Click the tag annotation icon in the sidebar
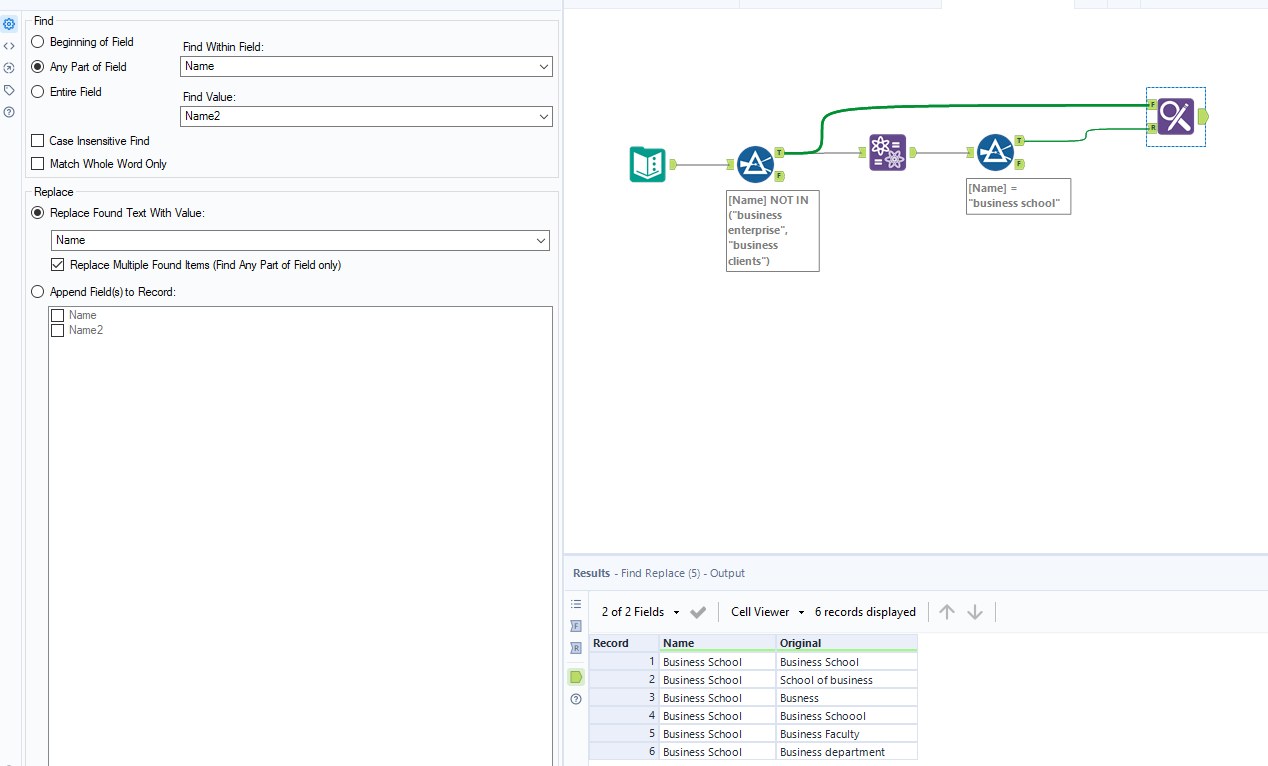The image size is (1268, 766). click(x=9, y=89)
